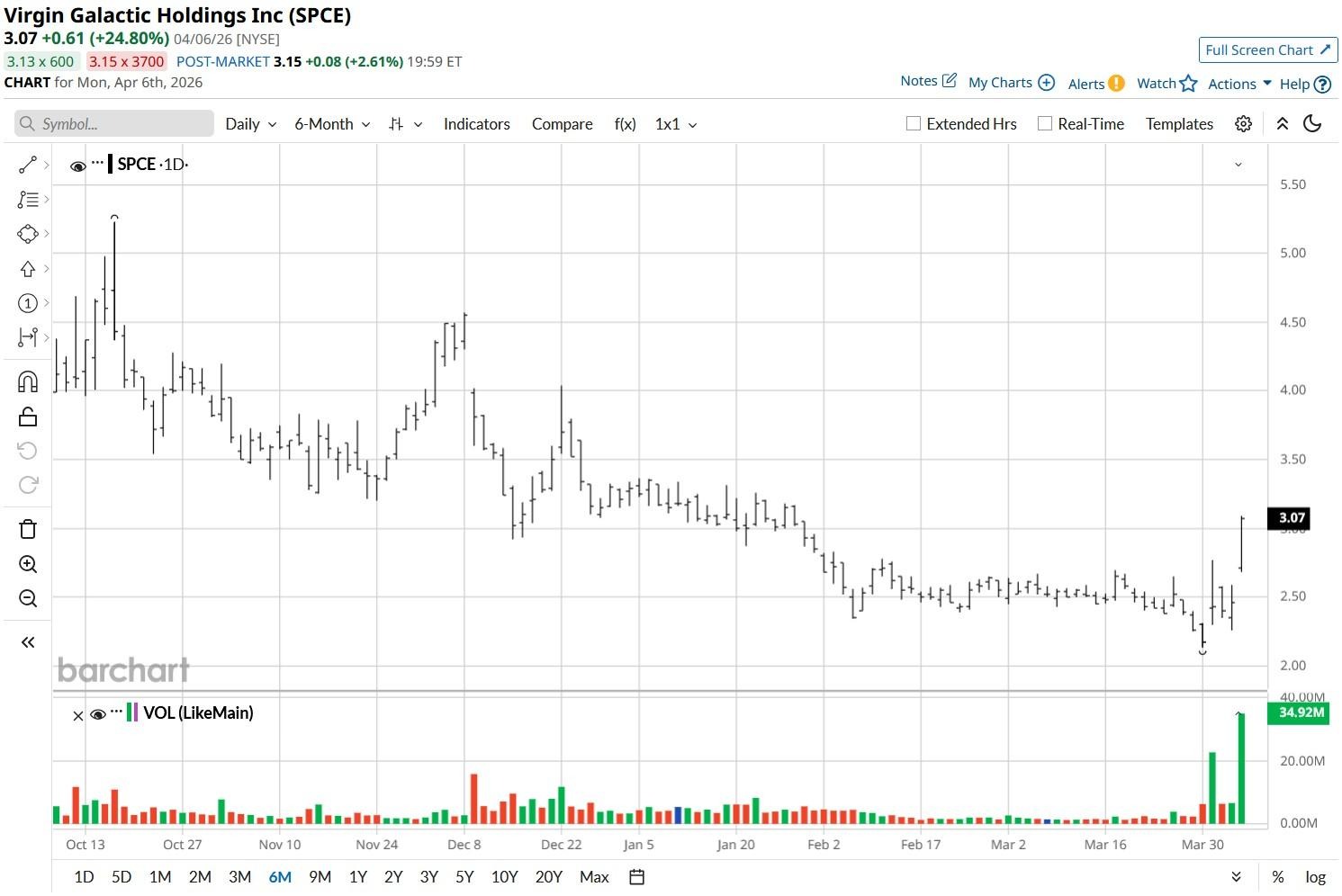Select the 1D range tab
Screen dimensions: 1342x896
84,877
